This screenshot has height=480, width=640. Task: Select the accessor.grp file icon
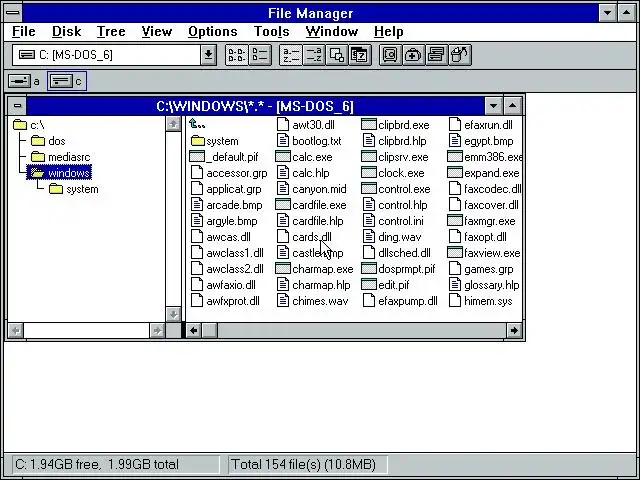197,173
